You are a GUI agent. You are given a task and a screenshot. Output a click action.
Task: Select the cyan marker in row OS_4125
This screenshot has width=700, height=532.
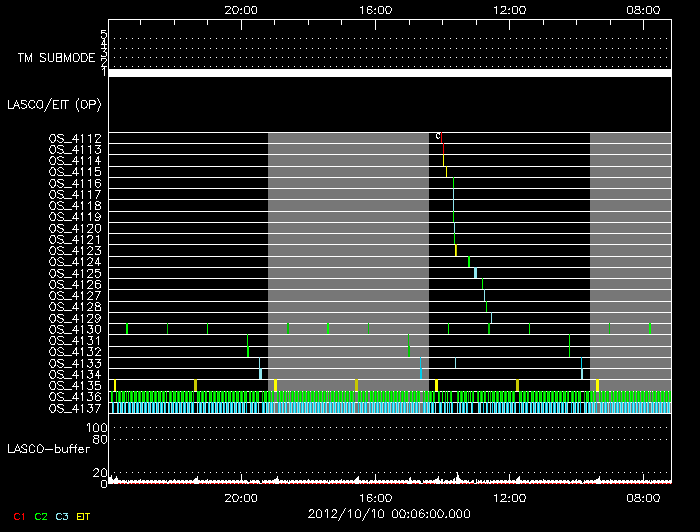(476, 273)
